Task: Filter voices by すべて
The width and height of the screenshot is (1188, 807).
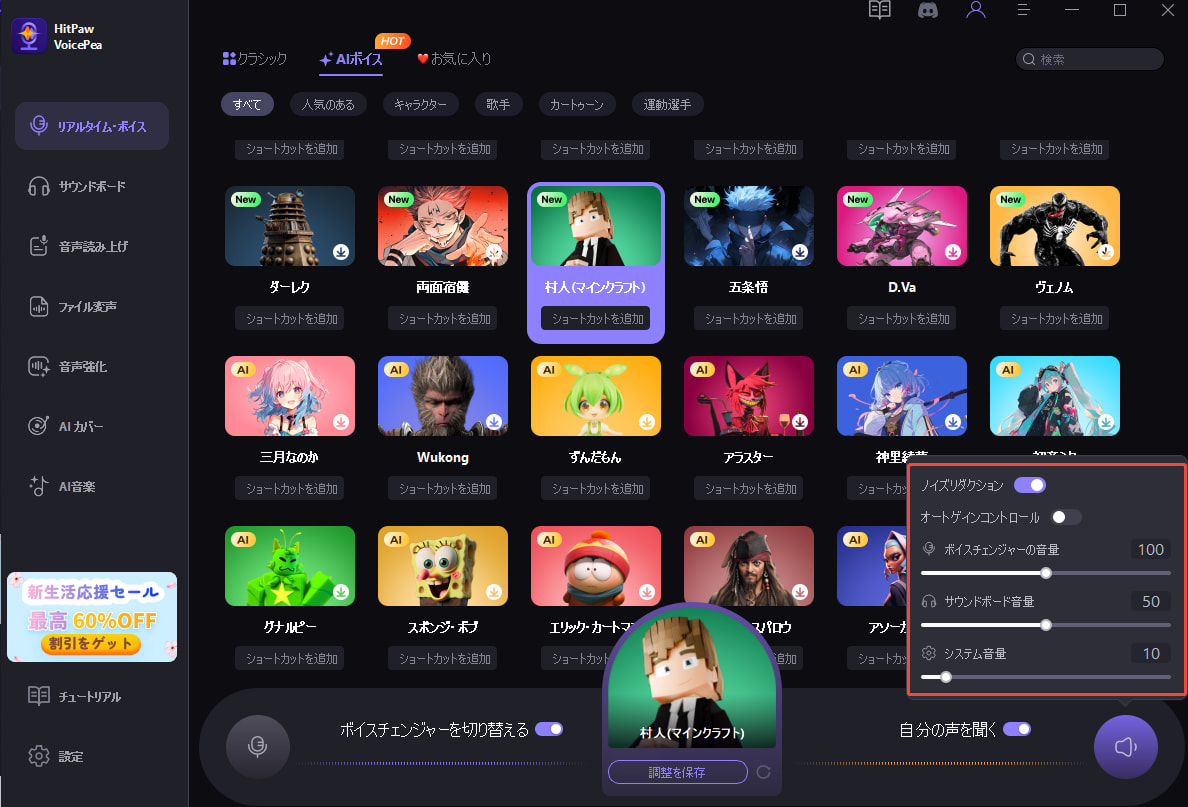Action: (x=247, y=104)
